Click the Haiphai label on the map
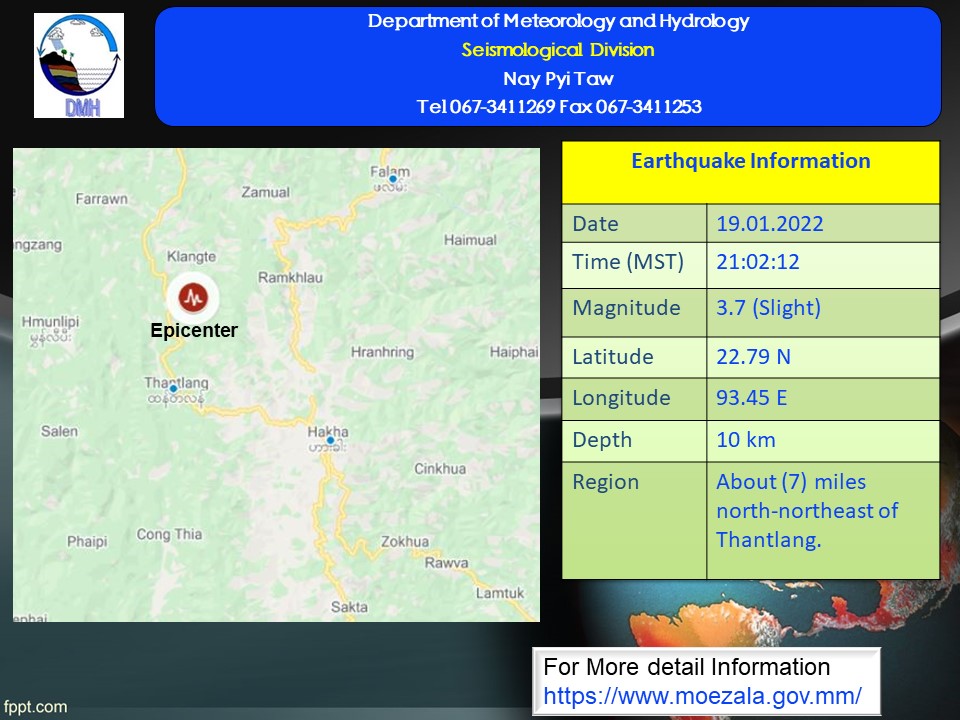The image size is (960, 720). (514, 352)
